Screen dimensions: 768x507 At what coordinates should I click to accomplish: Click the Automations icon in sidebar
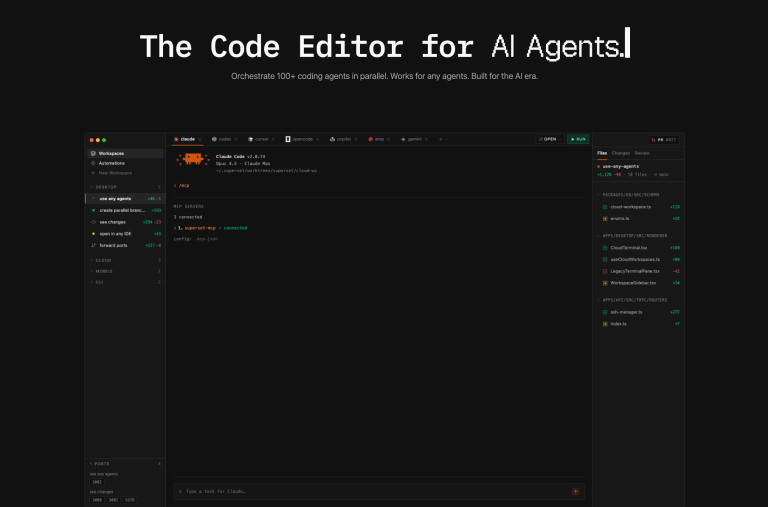[93, 163]
